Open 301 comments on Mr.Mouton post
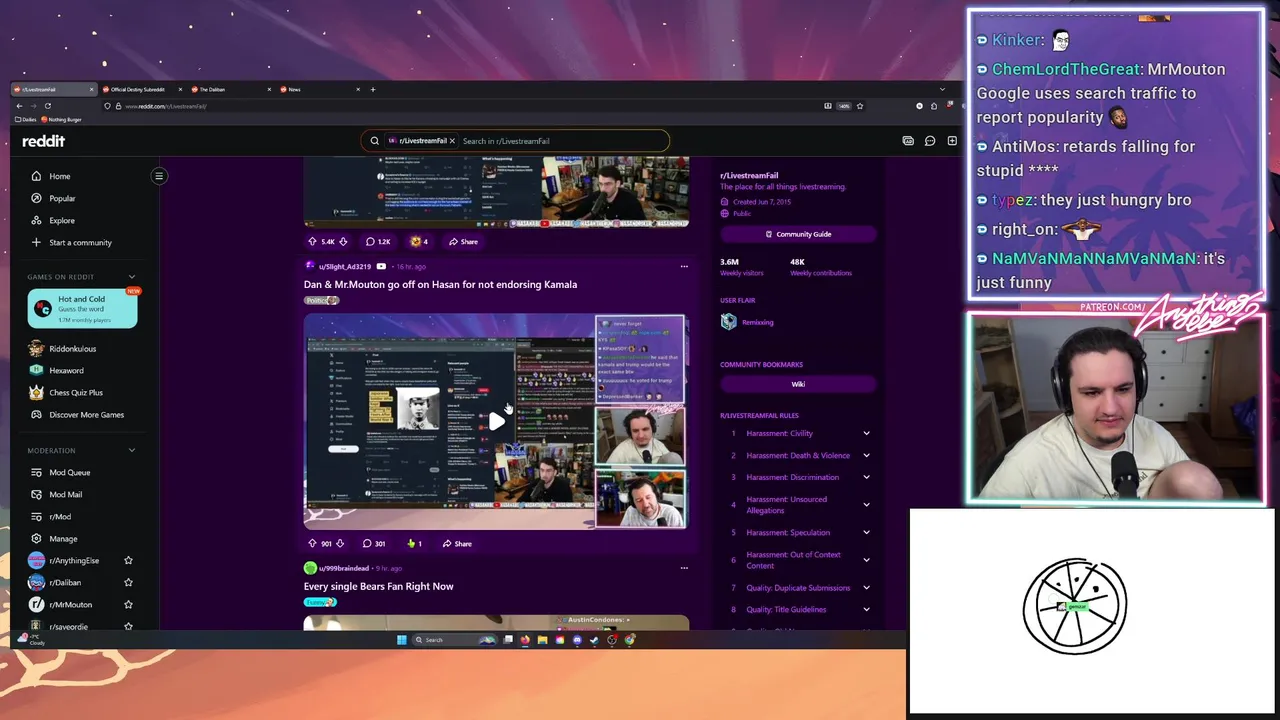 click(374, 543)
